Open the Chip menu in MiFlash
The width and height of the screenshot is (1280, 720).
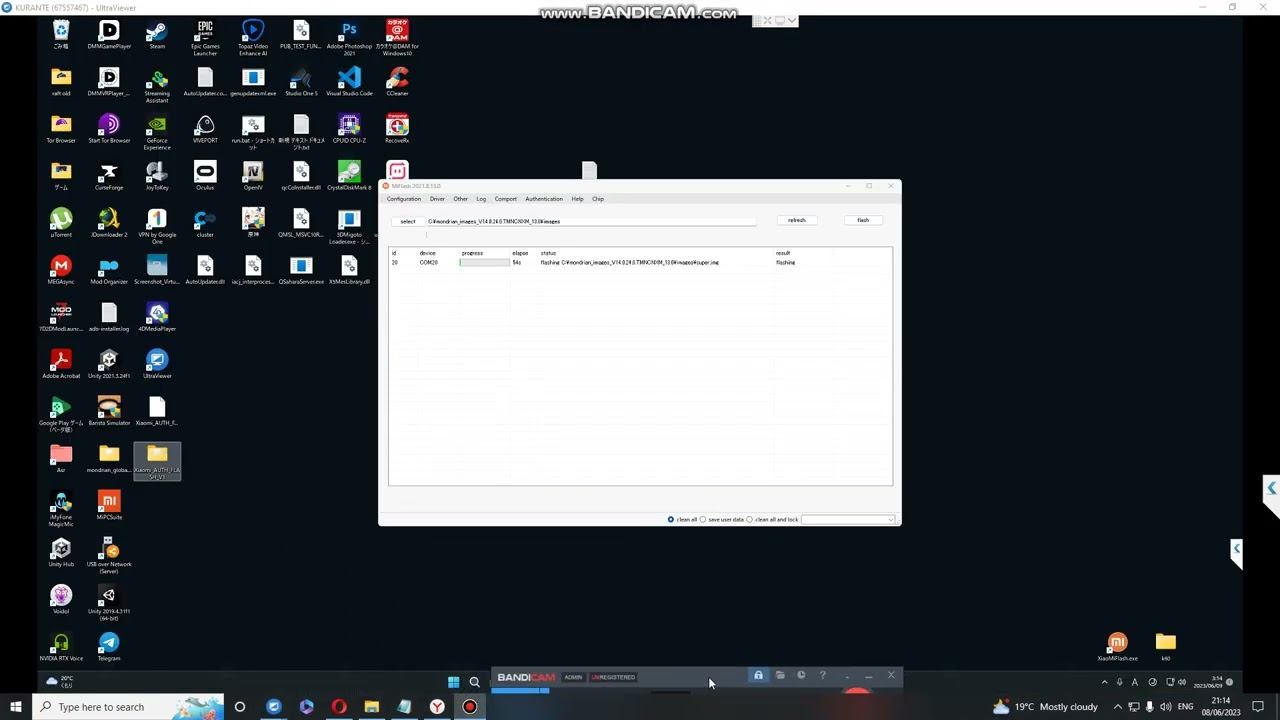tap(598, 199)
